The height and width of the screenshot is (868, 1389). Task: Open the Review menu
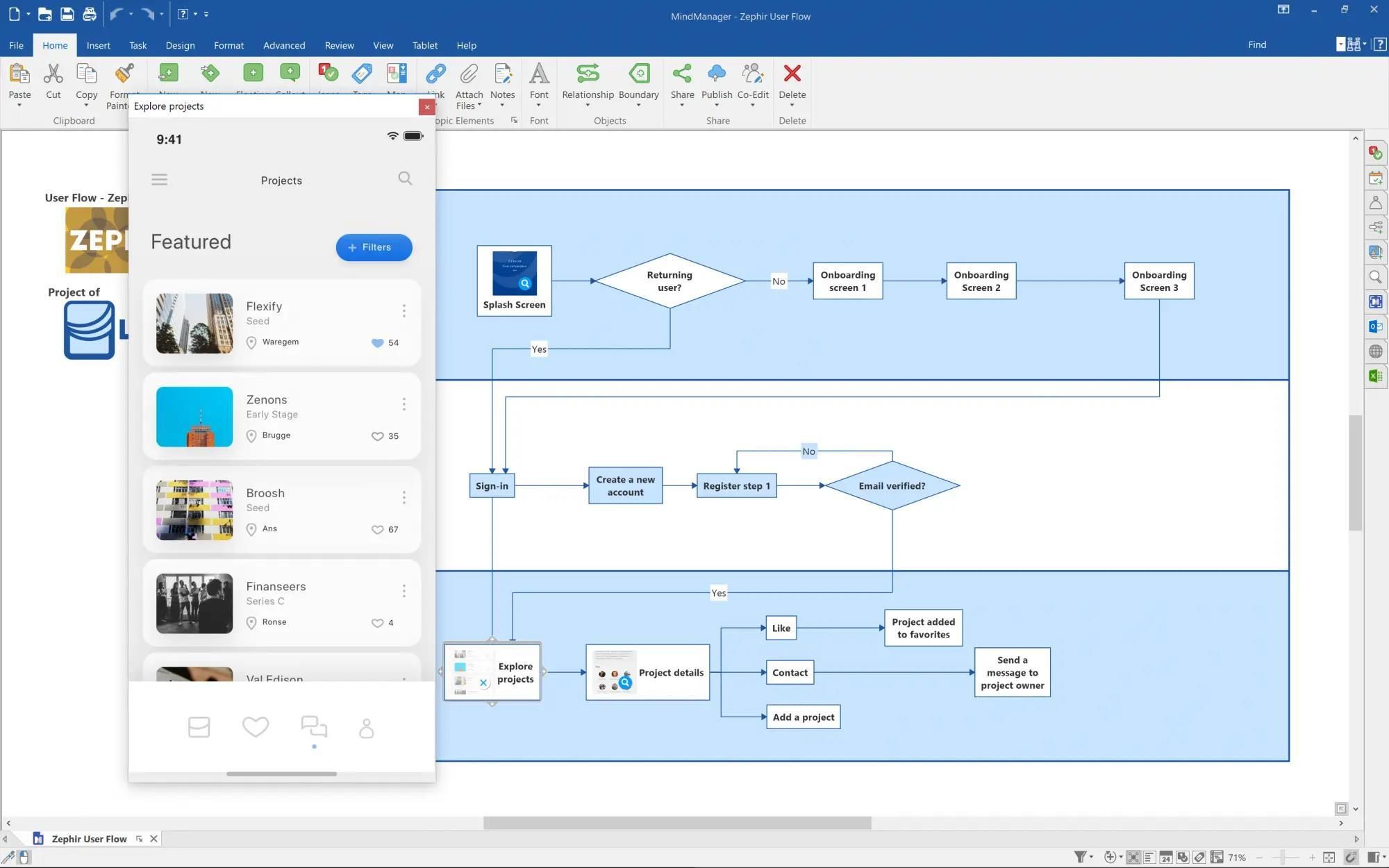339,45
